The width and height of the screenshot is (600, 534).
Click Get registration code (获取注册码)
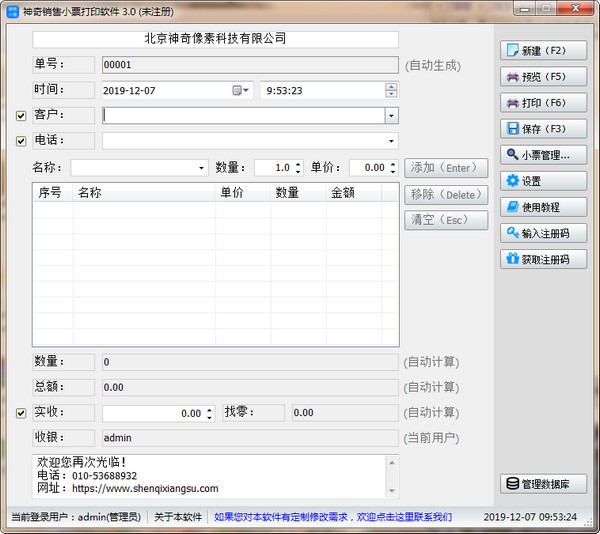[543, 259]
